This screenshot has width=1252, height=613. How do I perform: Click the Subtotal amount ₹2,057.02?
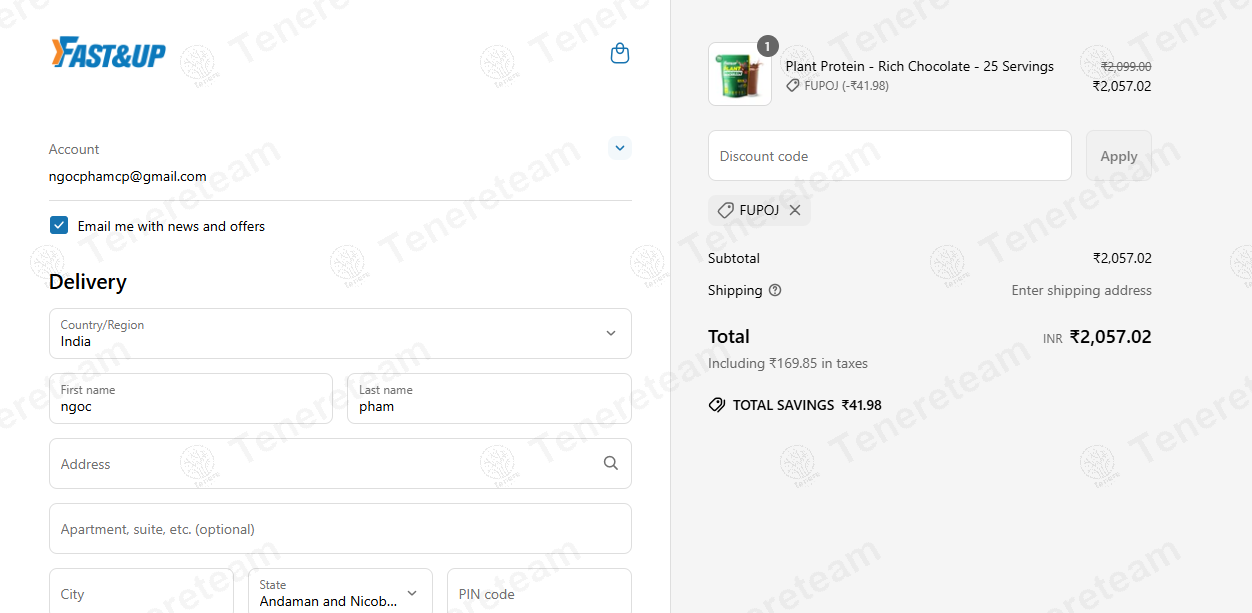tap(1122, 258)
